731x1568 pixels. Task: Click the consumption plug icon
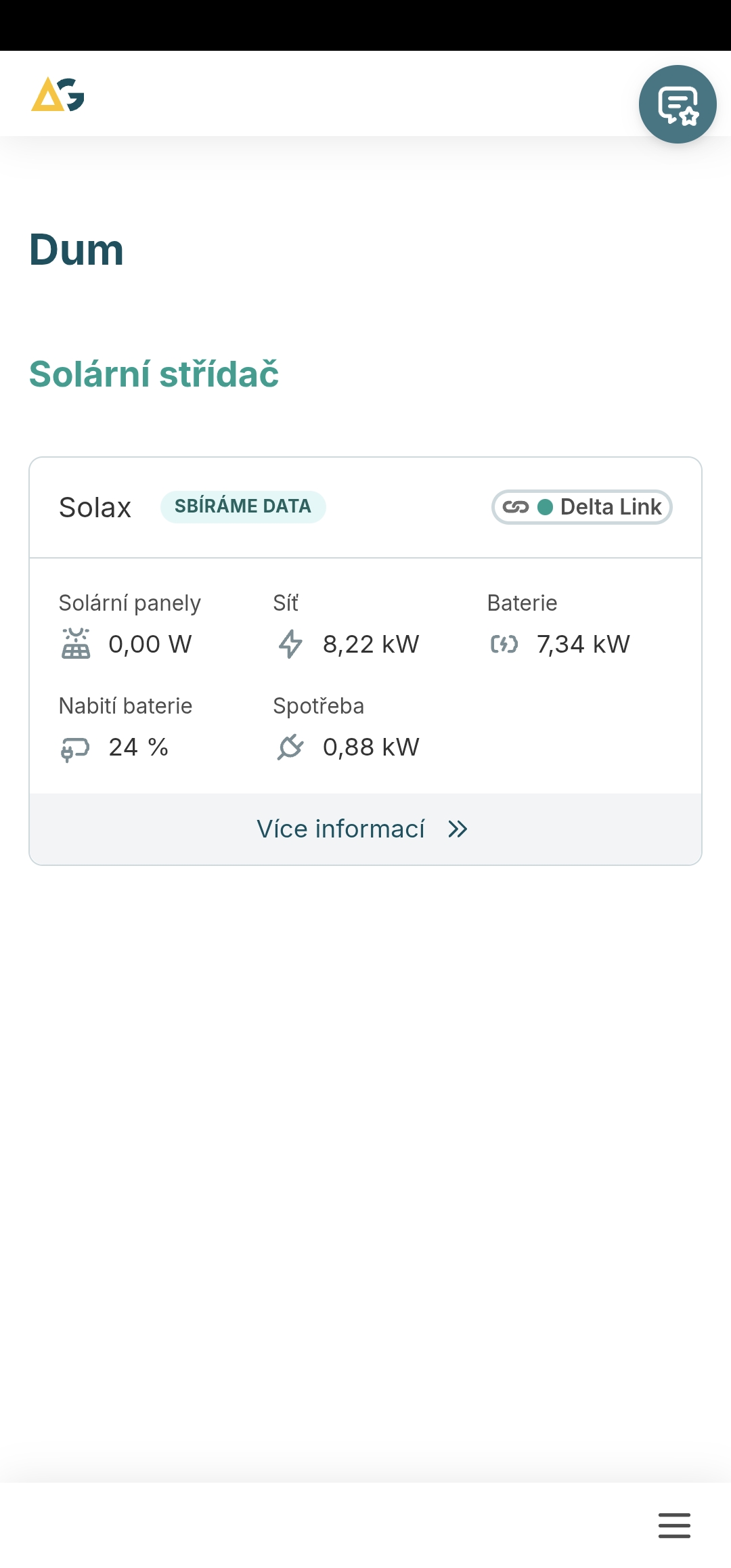(x=290, y=747)
